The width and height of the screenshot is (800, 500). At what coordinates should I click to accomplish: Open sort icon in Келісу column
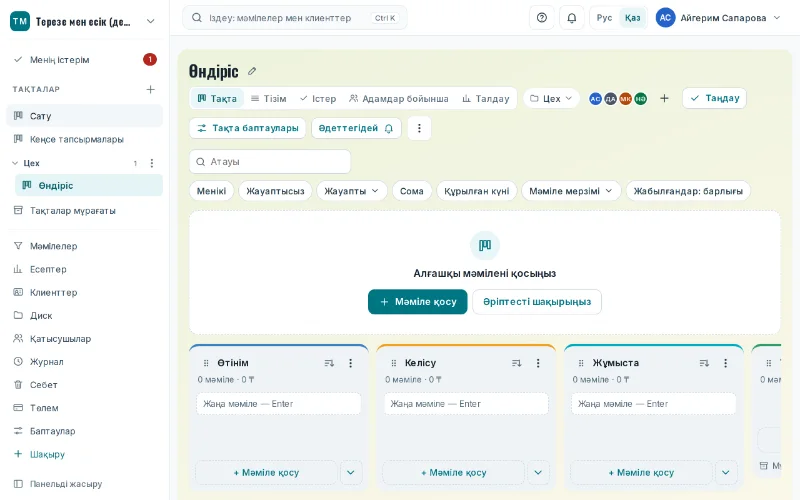[517, 363]
